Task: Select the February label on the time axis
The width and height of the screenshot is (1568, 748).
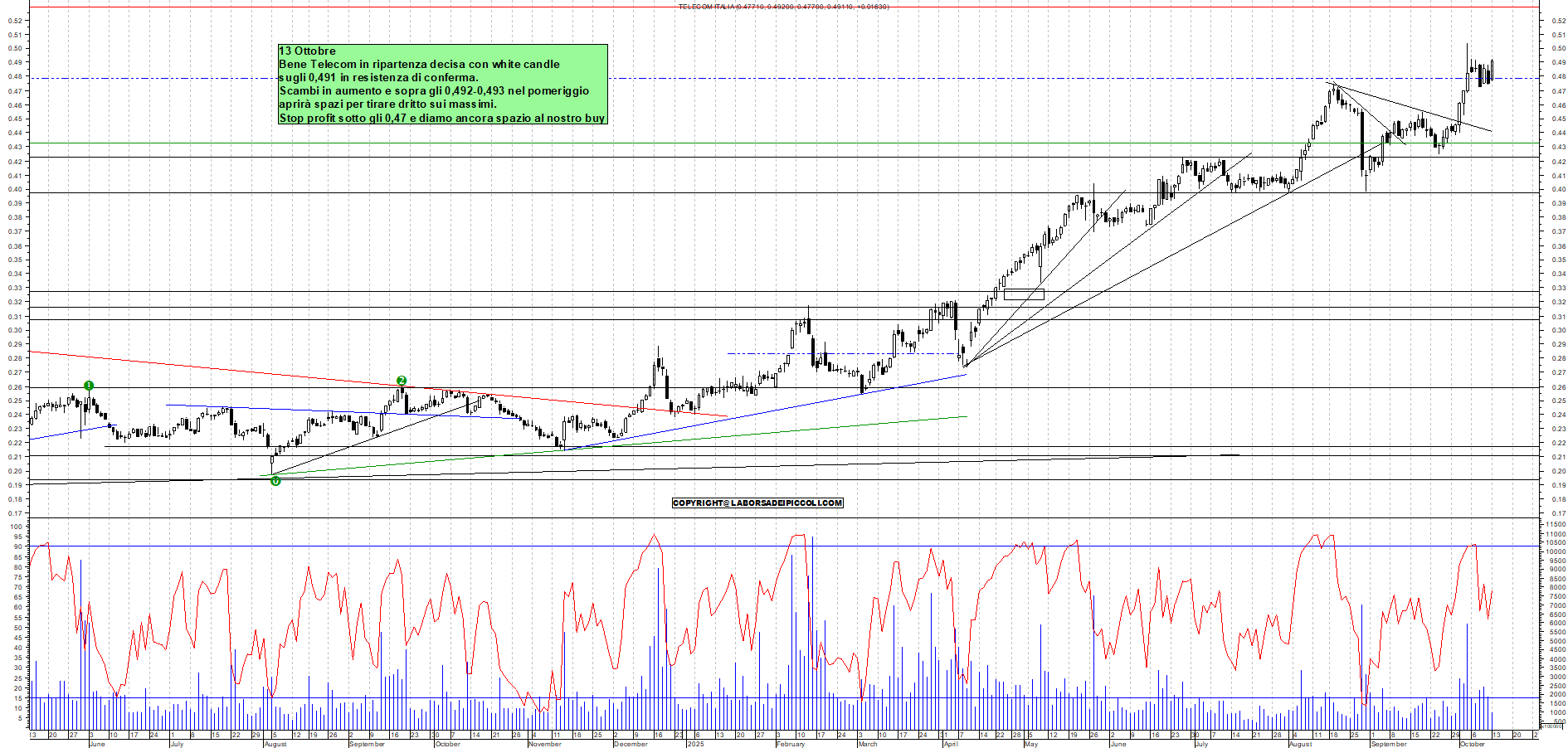Action: (791, 744)
